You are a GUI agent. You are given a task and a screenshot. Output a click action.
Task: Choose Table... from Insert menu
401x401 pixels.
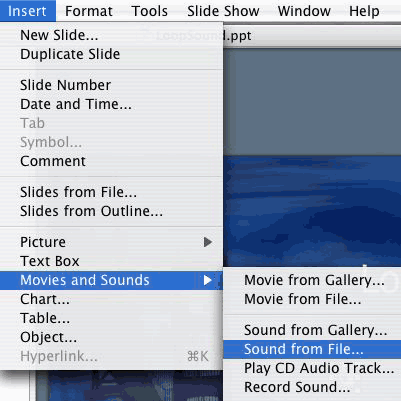(111, 318)
